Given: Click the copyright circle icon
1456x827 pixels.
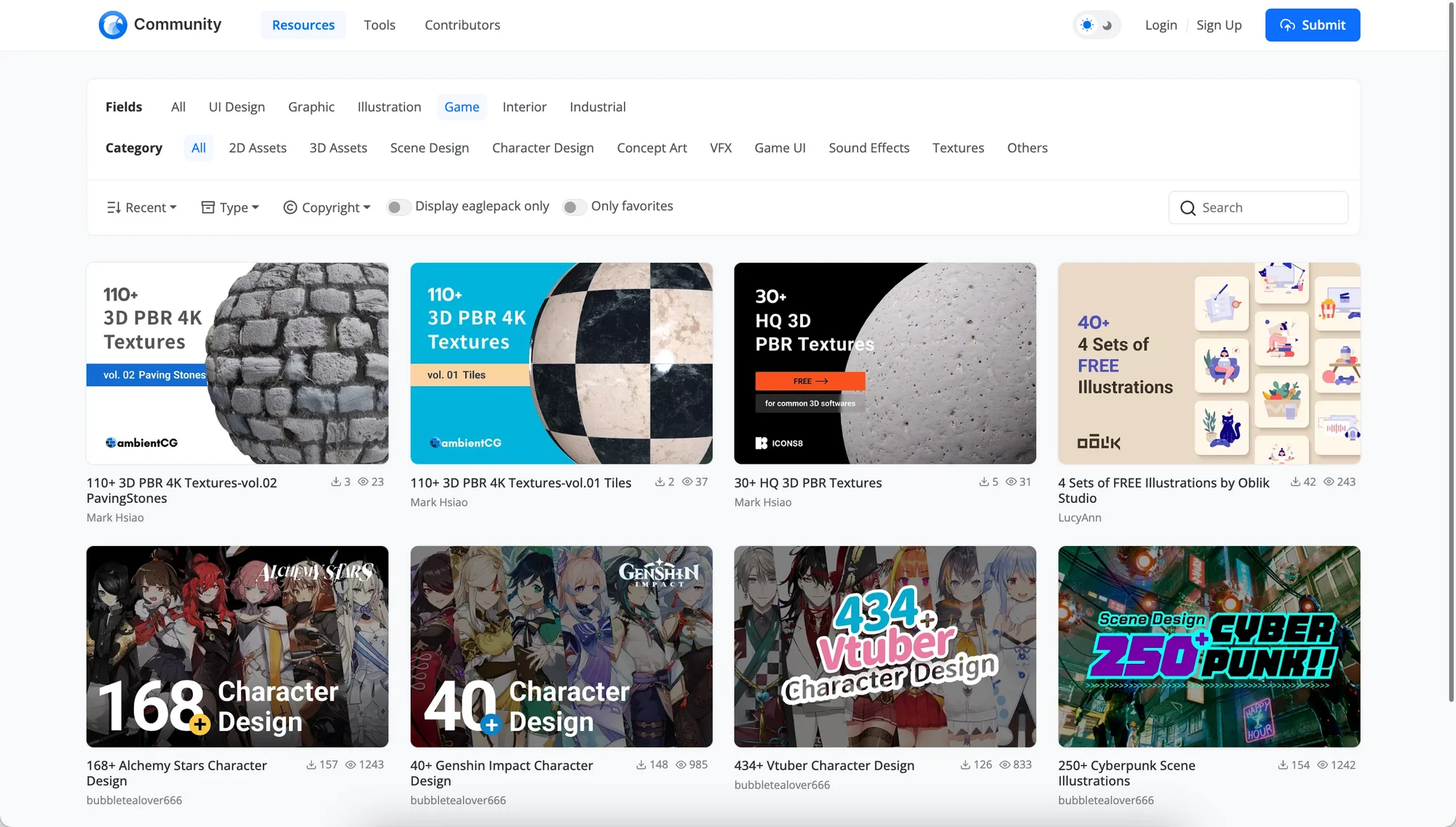Looking at the screenshot, I should pyautogui.click(x=290, y=207).
